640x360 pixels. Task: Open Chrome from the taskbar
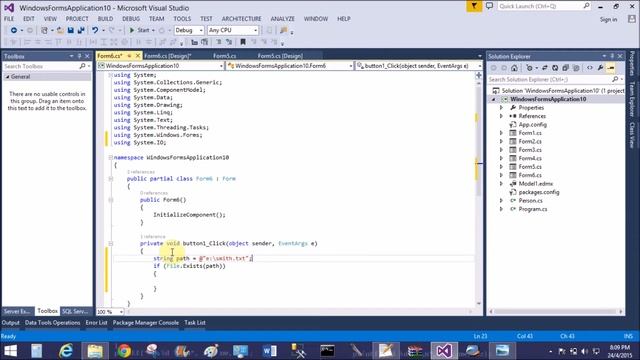click(x=124, y=351)
